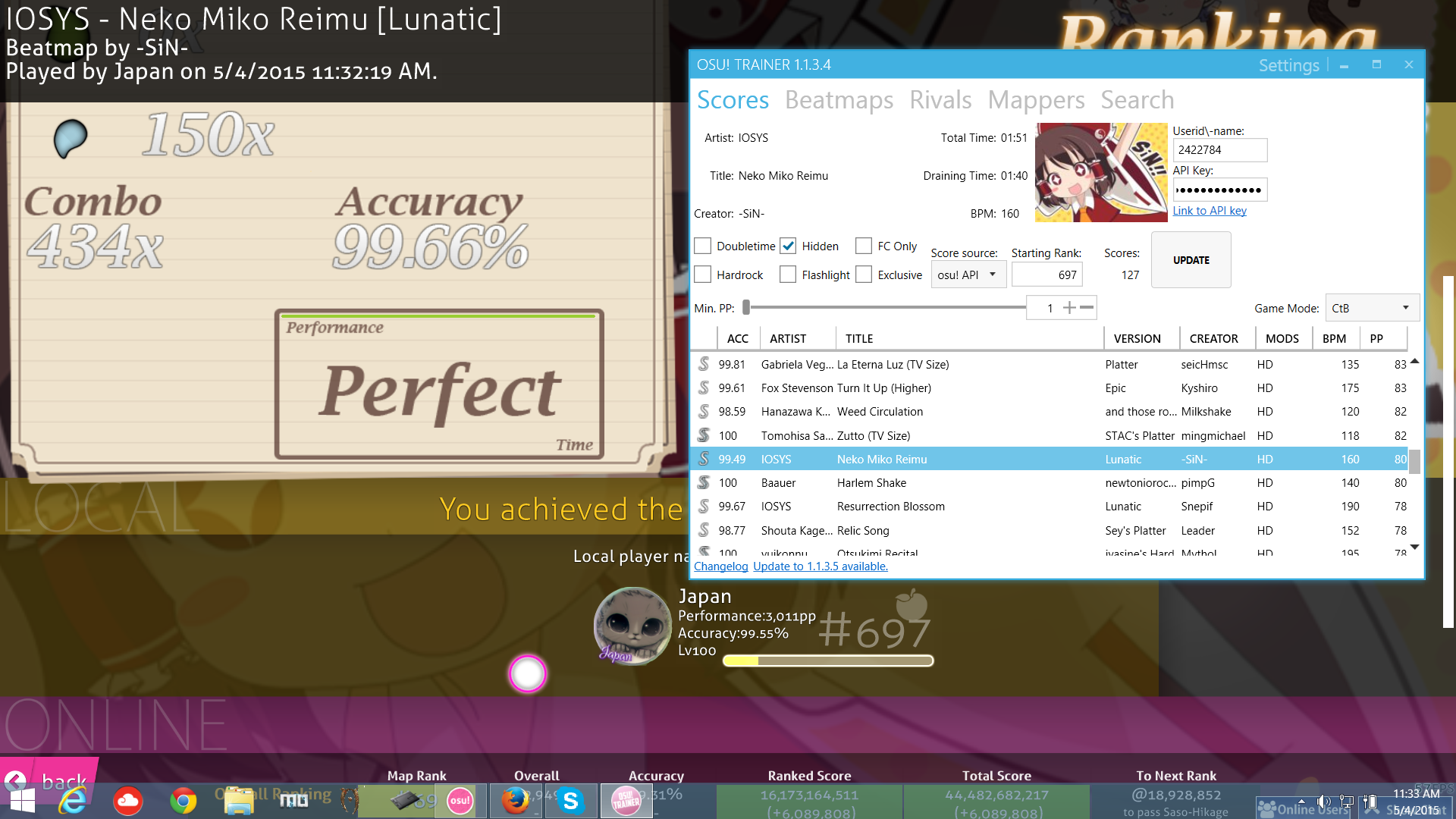
Task: Enable the FC Only checkbox
Action: click(x=864, y=246)
